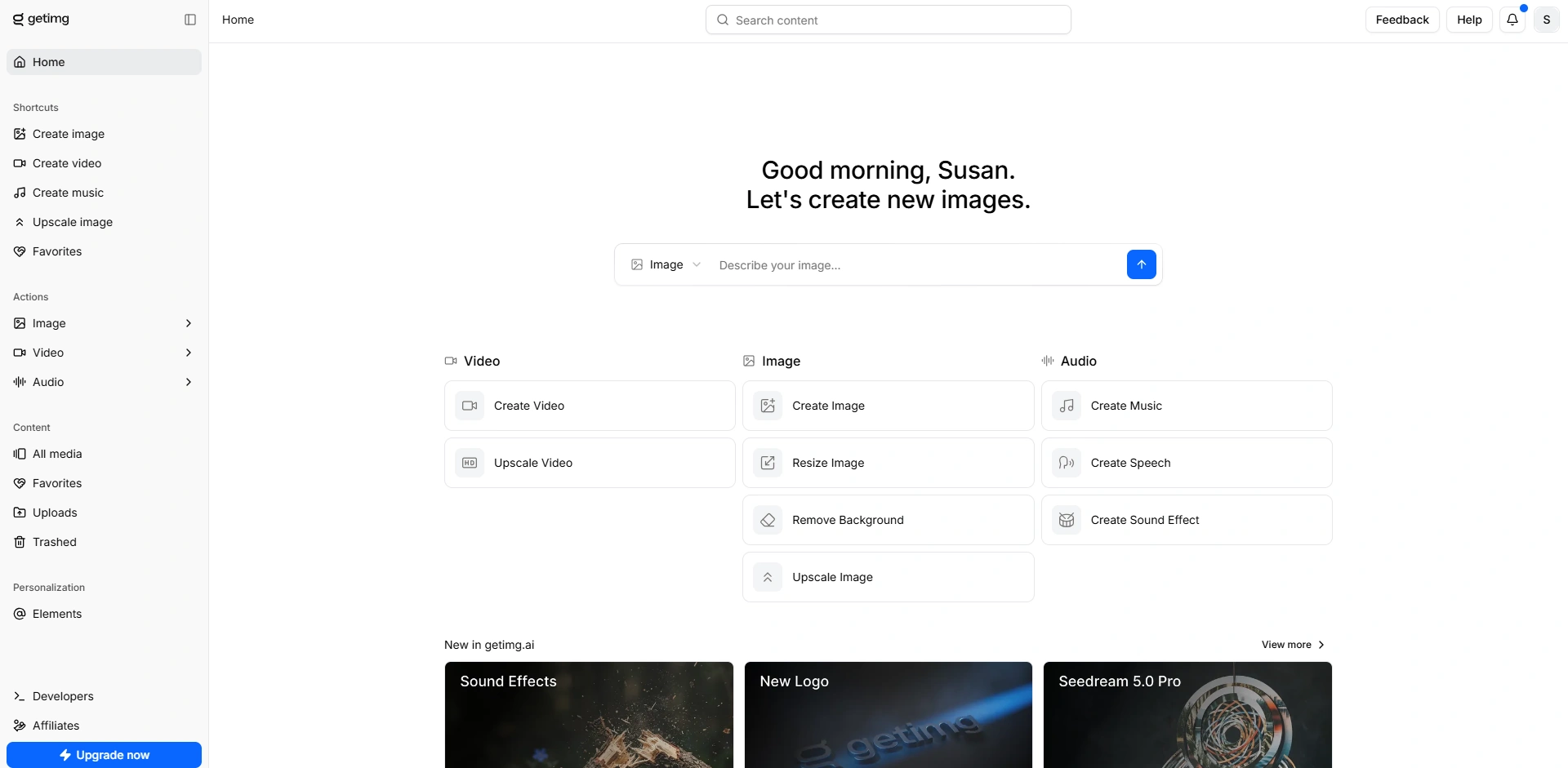
Task: Click the Affiliates icon
Action: (x=20, y=726)
